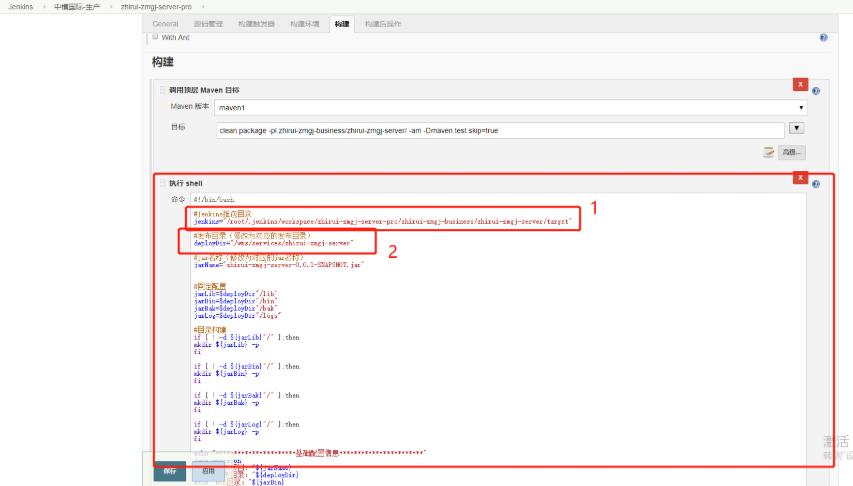Viewport: 853px width, 486px height.
Task: Click the mkdir ${jarLib} -p line
Action: point(226,344)
